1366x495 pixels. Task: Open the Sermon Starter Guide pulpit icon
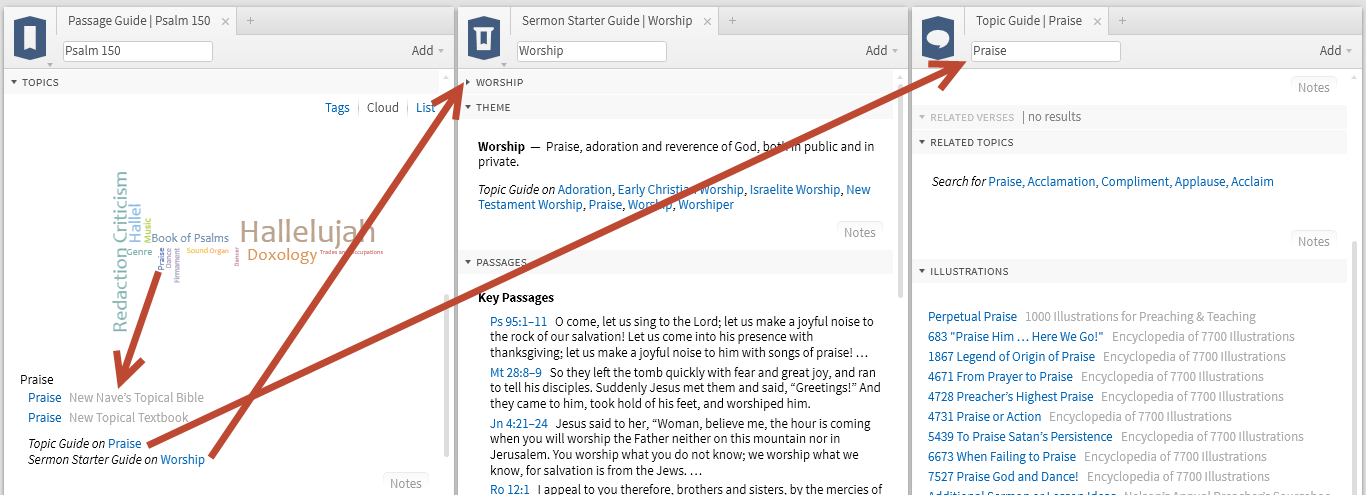(x=484, y=38)
